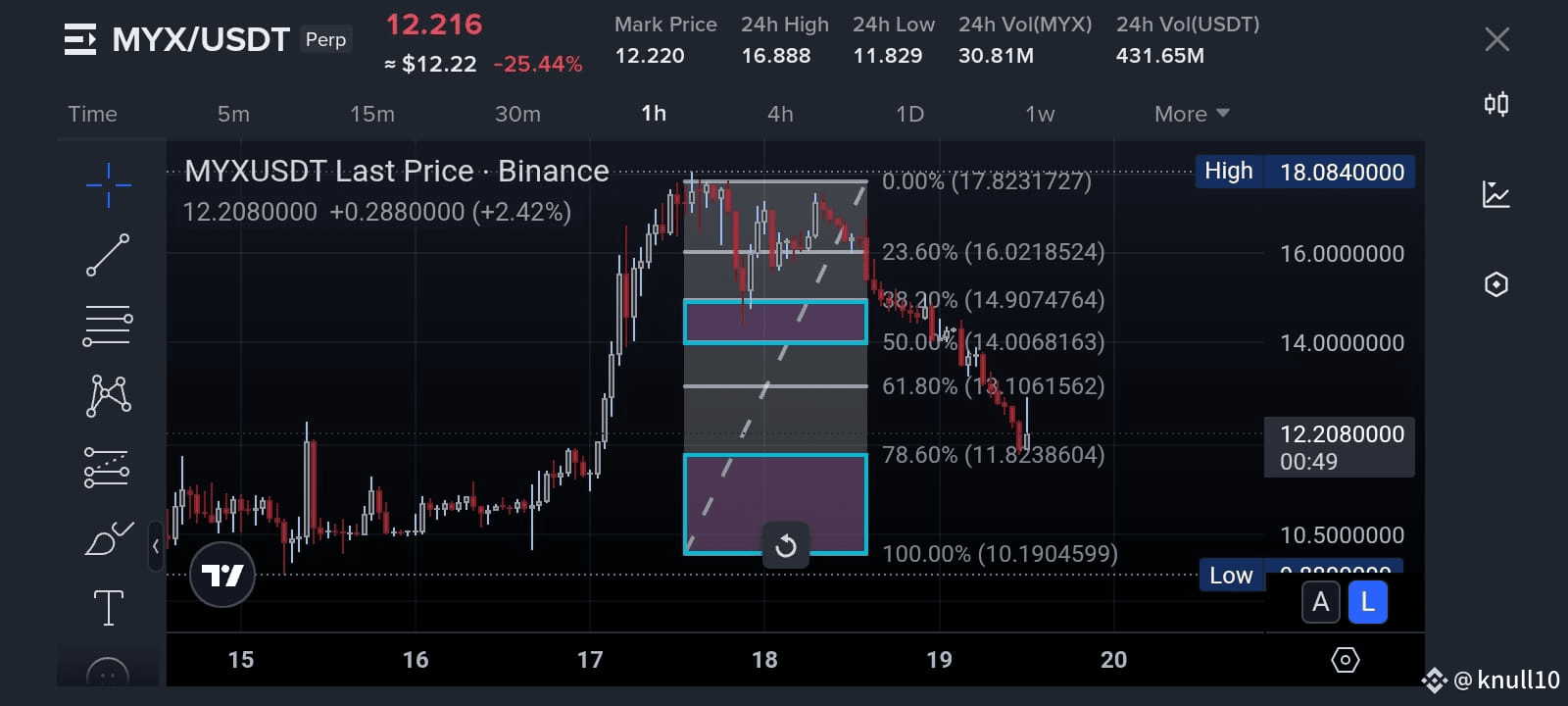Select the Text annotation tool

108,608
